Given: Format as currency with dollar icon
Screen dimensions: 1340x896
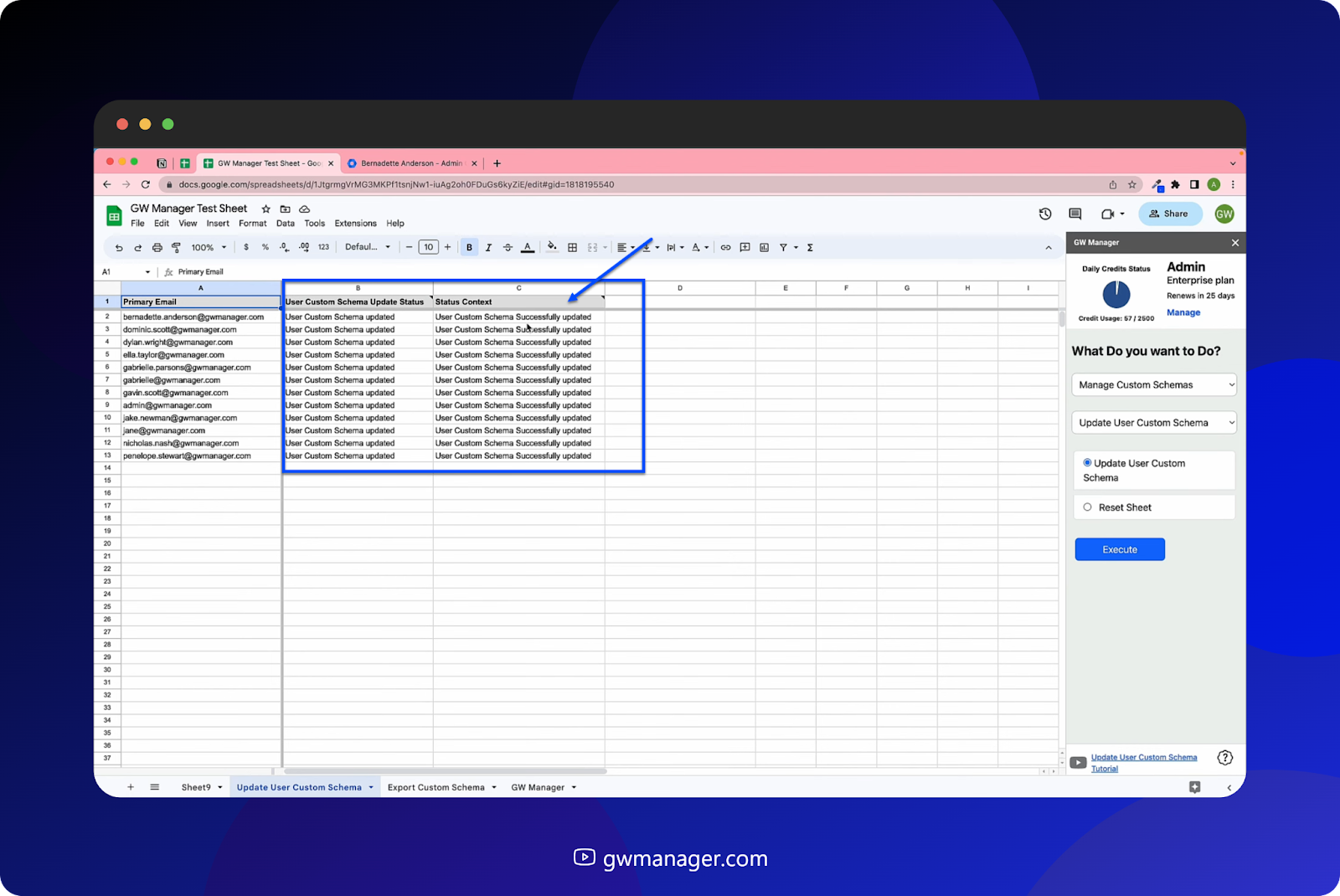Looking at the screenshot, I should tap(246, 248).
